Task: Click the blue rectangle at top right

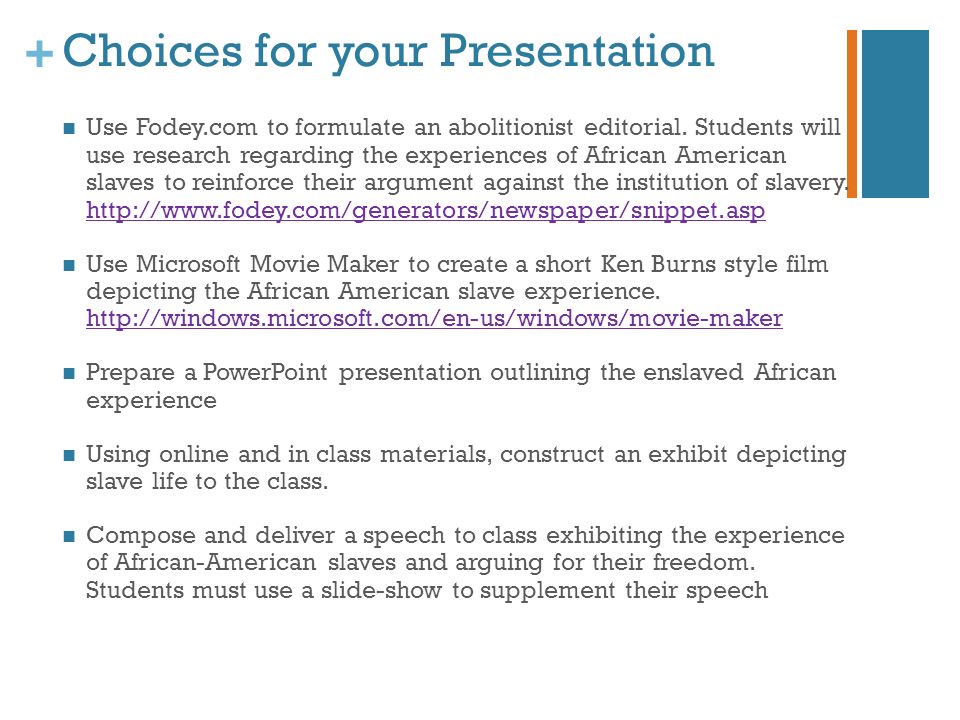Action: click(x=895, y=114)
